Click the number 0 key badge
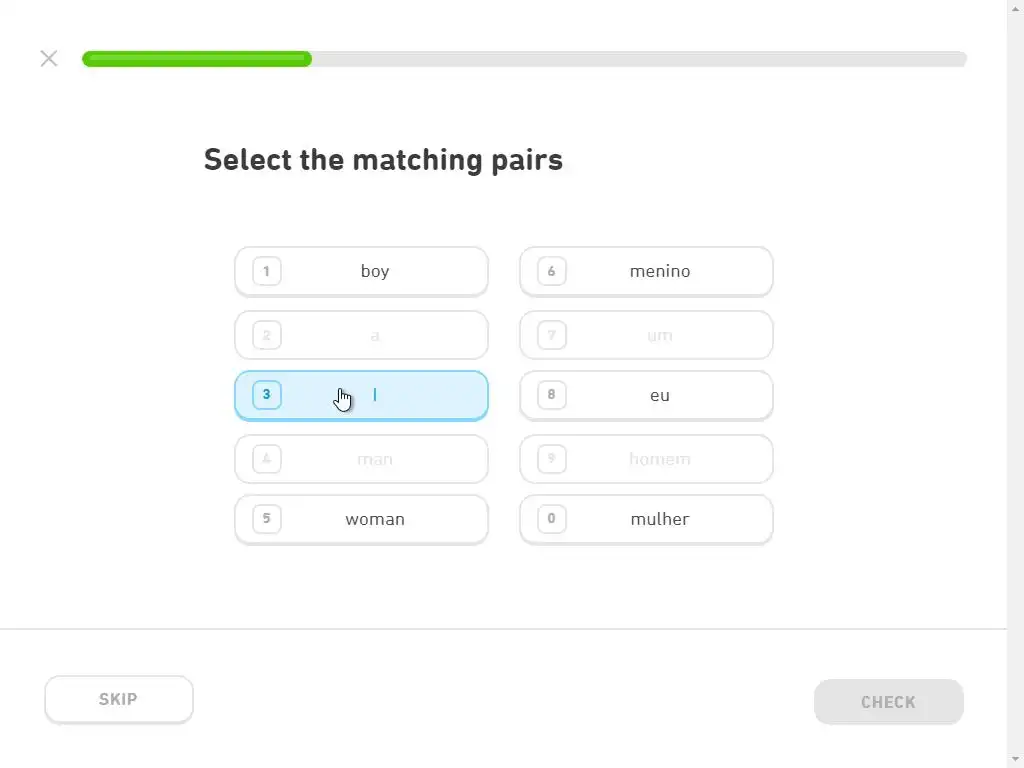The width and height of the screenshot is (1024, 768). tap(551, 518)
